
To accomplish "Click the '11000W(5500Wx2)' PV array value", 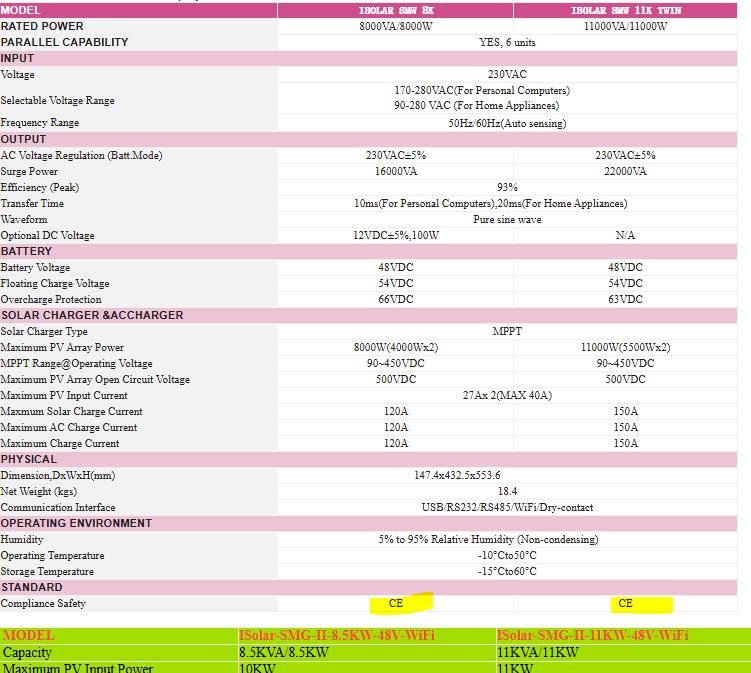I will (x=626, y=347).
